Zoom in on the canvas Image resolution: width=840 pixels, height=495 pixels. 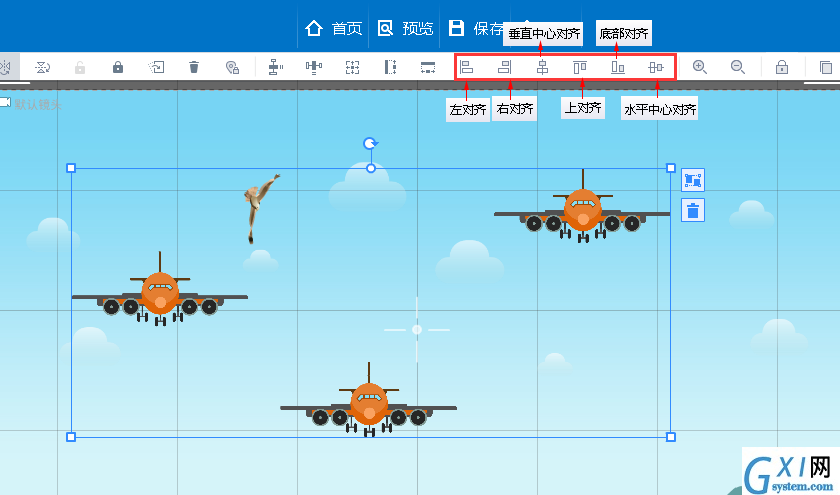click(x=700, y=67)
